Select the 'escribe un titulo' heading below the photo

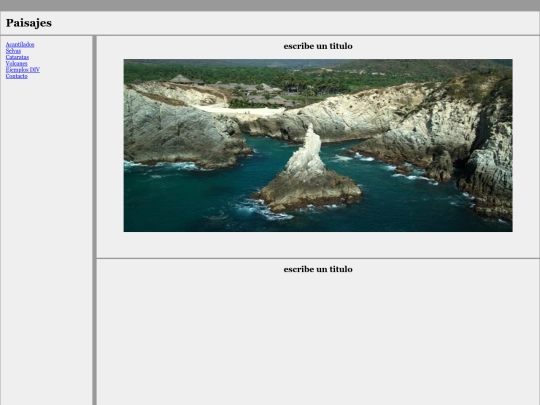click(x=318, y=269)
